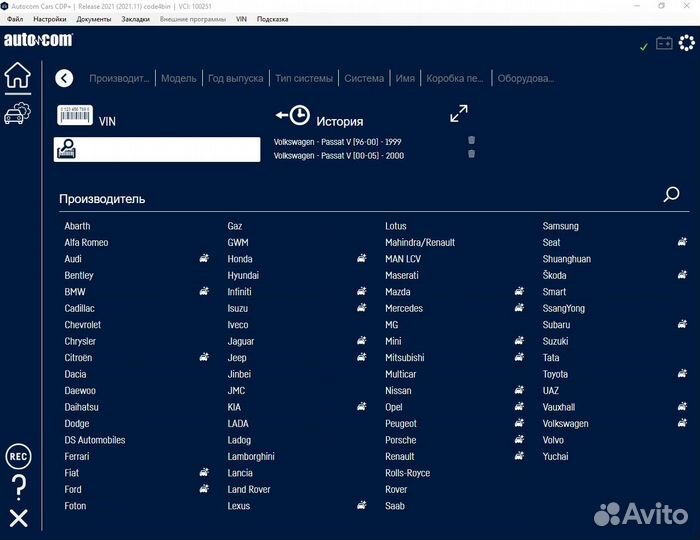Delete Passat V [00-05] history entry

tap(471, 154)
